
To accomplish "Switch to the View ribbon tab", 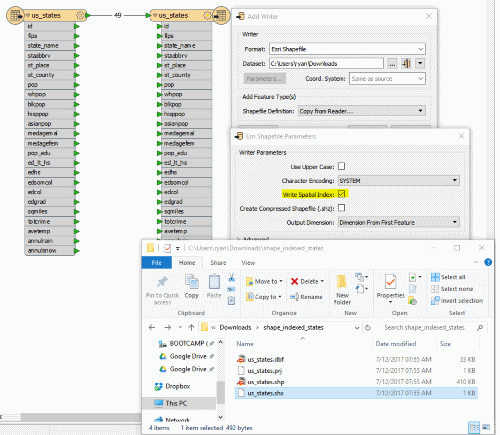I will point(248,263).
